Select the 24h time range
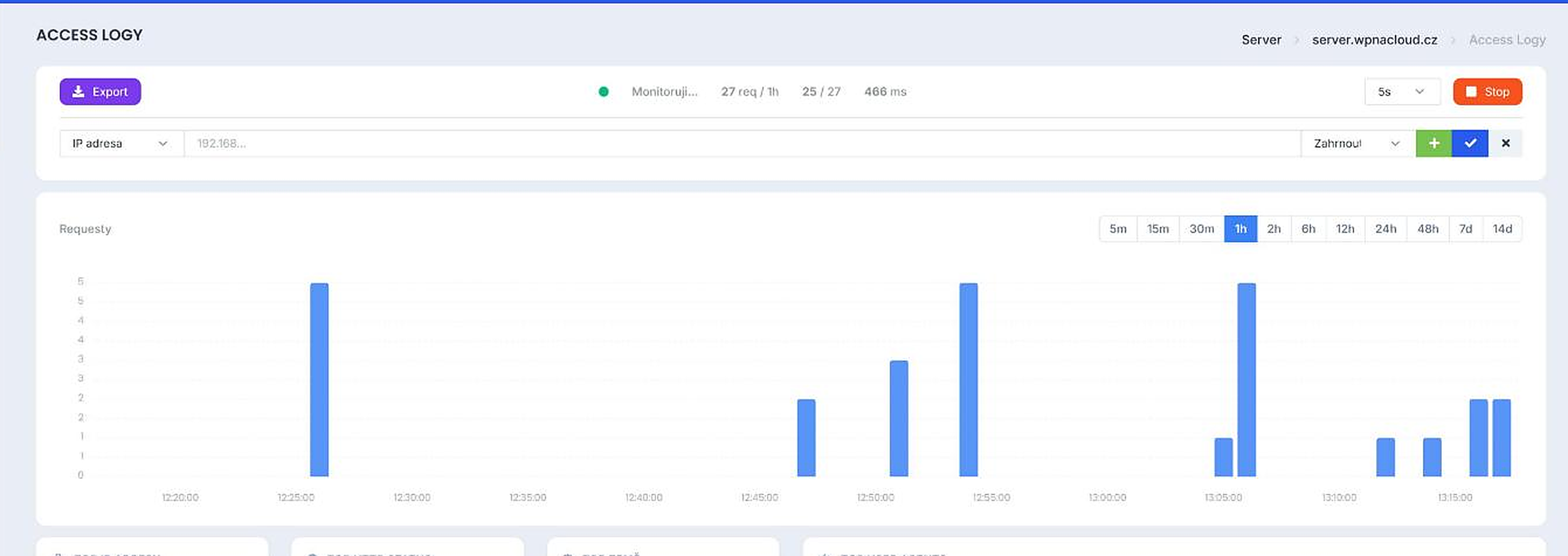 (x=1386, y=229)
